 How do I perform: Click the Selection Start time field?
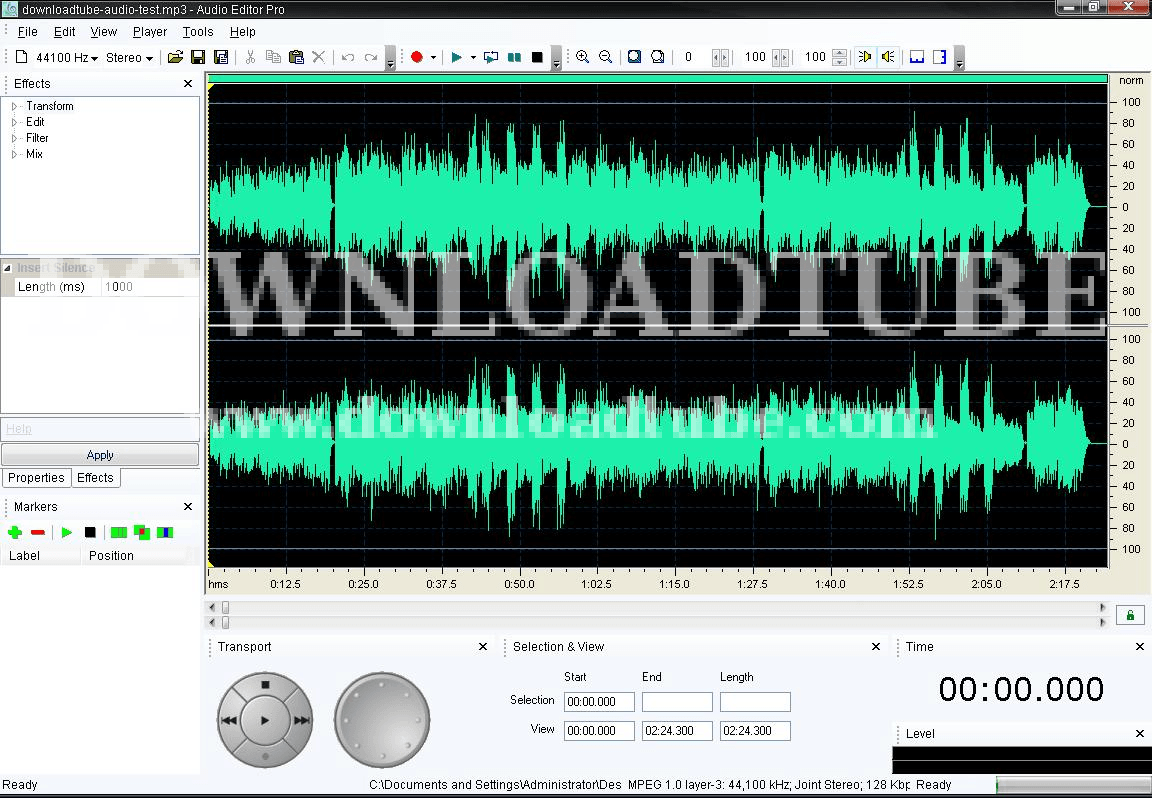[x=599, y=702]
